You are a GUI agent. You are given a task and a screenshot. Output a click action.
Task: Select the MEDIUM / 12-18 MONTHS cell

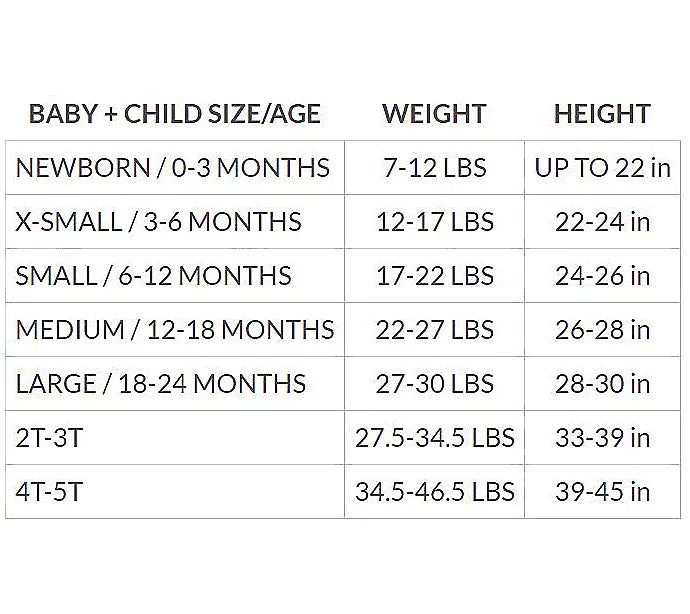click(175, 329)
